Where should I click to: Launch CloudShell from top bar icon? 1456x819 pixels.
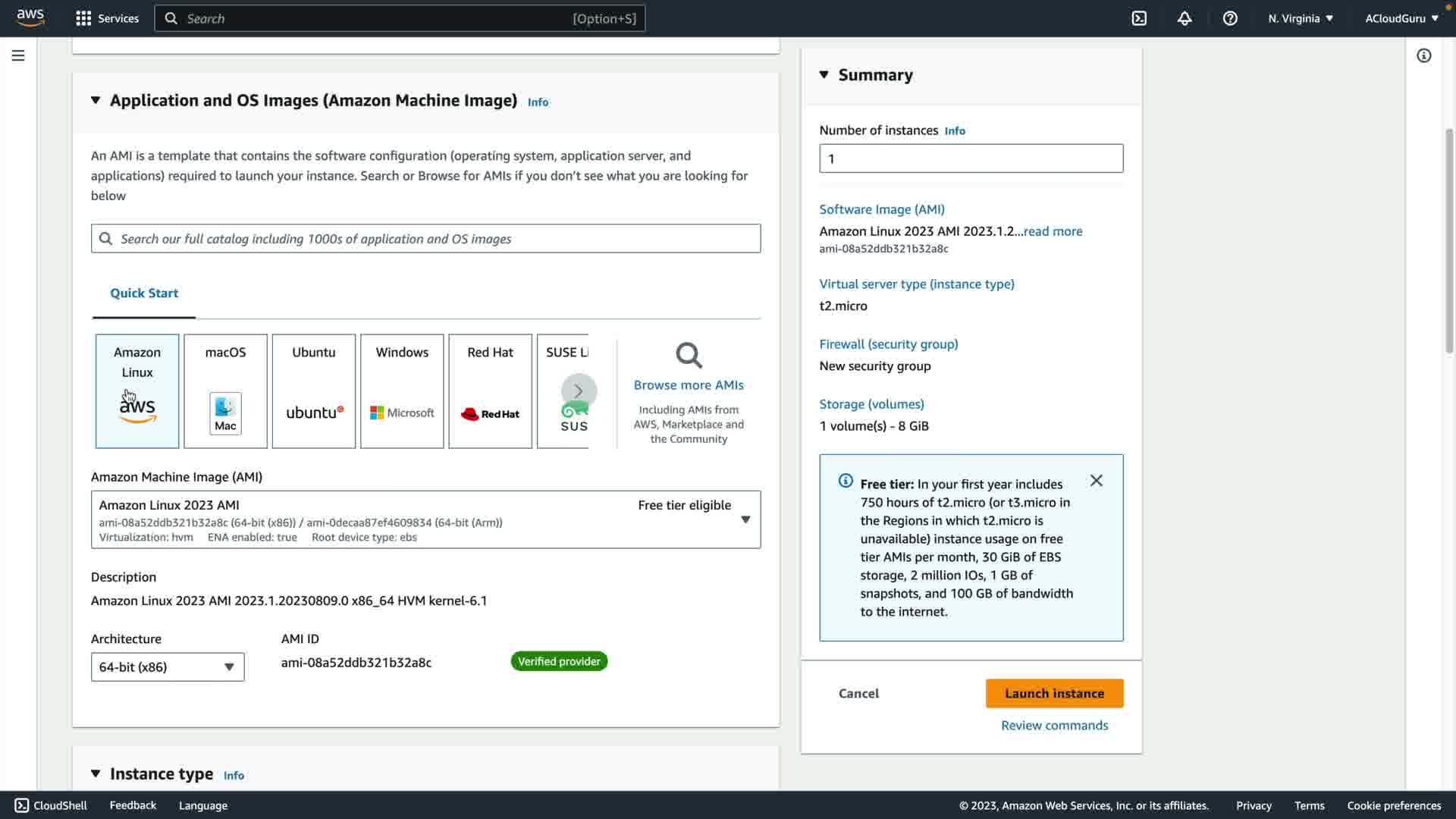(1139, 18)
